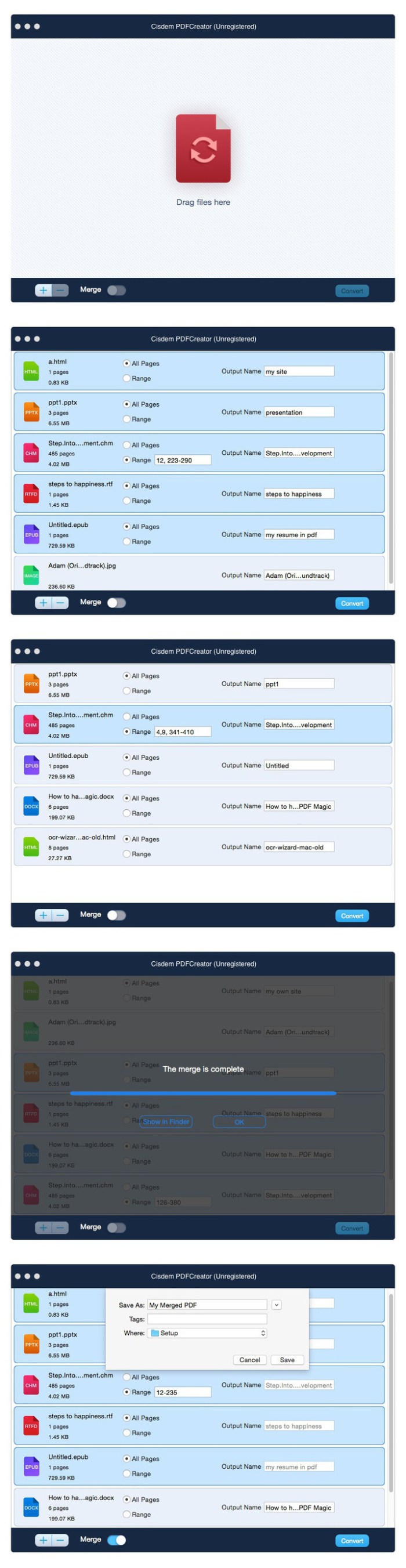Screen dimensions: 406x1568
Task: Click the Output Name field containing 'Untitled'
Action: tap(299, 765)
